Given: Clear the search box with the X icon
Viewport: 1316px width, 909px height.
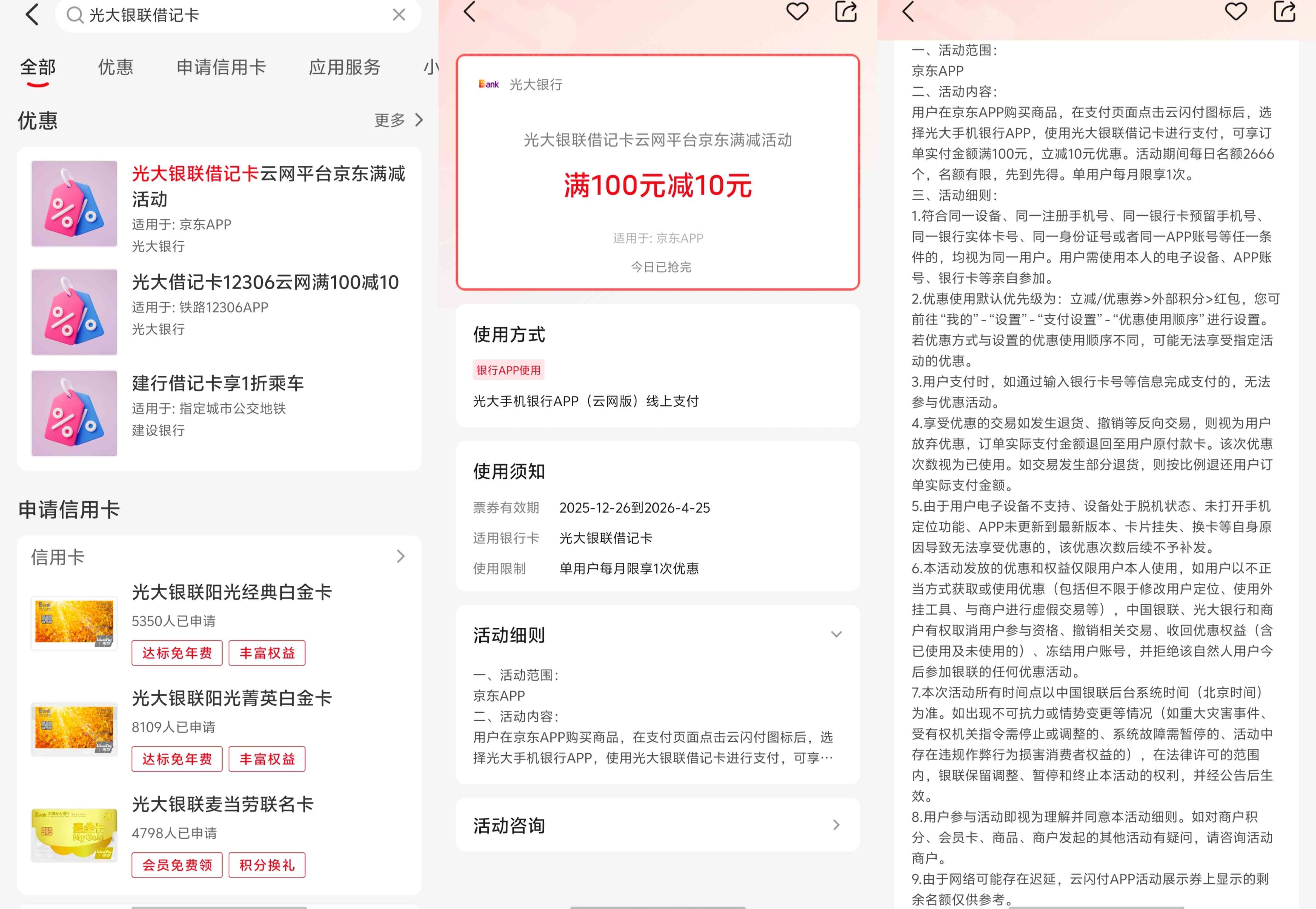Looking at the screenshot, I should 398,15.
